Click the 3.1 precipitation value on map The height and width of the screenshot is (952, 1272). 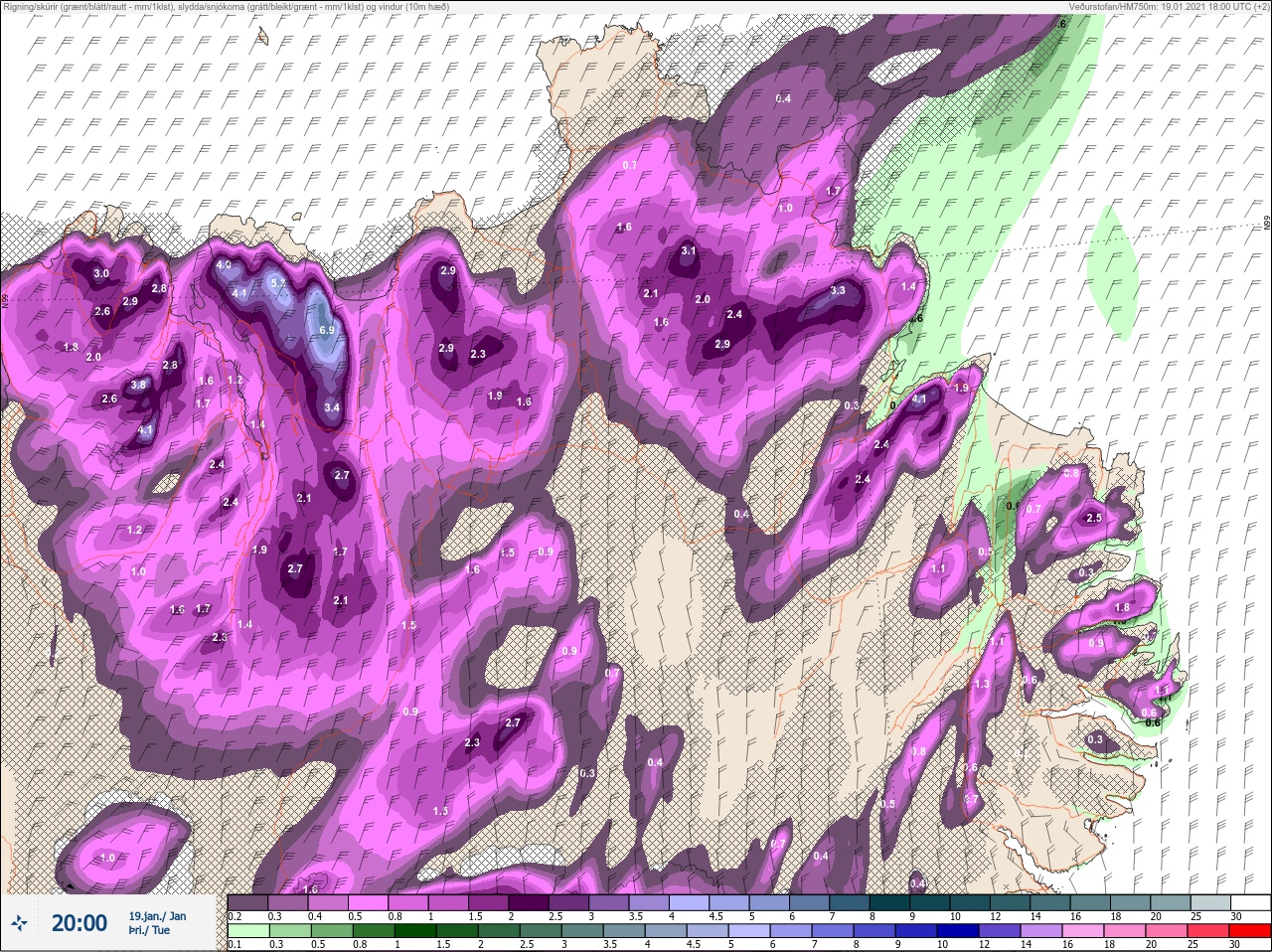tap(689, 251)
